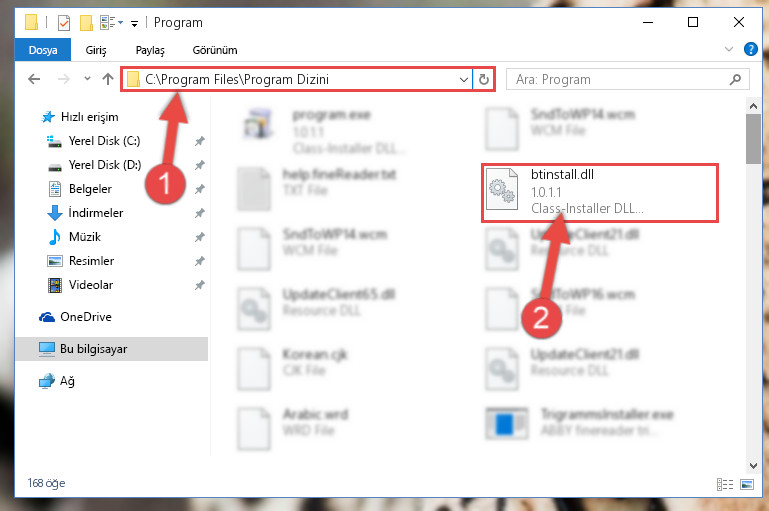Open the Help question mark icon

tap(750, 49)
